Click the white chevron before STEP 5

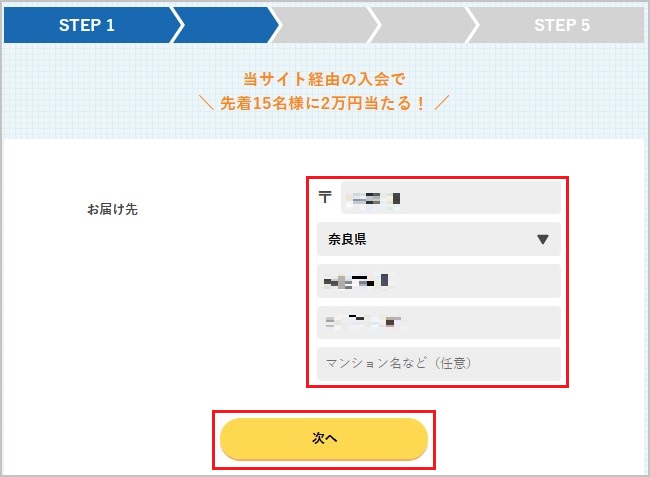pos(473,25)
